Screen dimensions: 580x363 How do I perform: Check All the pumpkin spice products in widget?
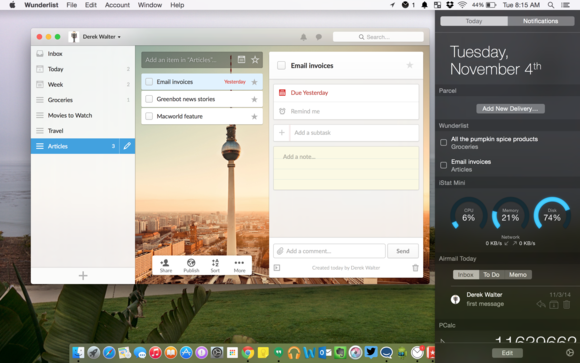[444, 142]
